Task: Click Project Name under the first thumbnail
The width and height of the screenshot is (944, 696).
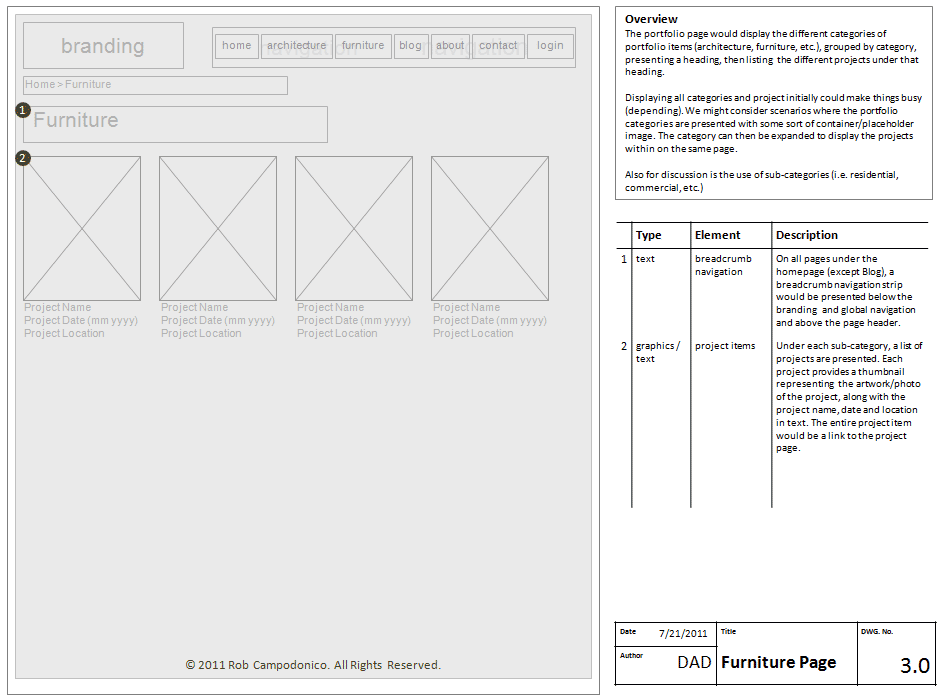Action: pyautogui.click(x=58, y=307)
